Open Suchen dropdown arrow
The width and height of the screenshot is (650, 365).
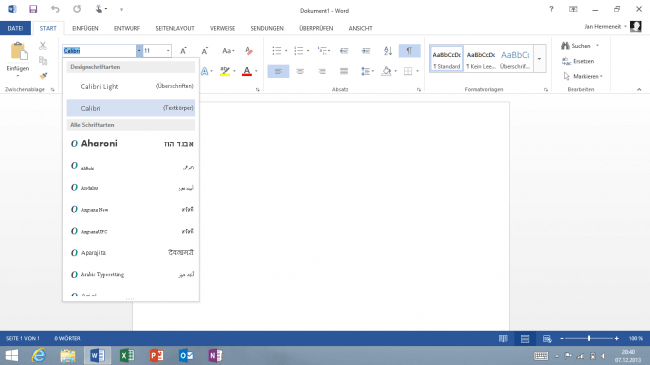pyautogui.click(x=597, y=46)
